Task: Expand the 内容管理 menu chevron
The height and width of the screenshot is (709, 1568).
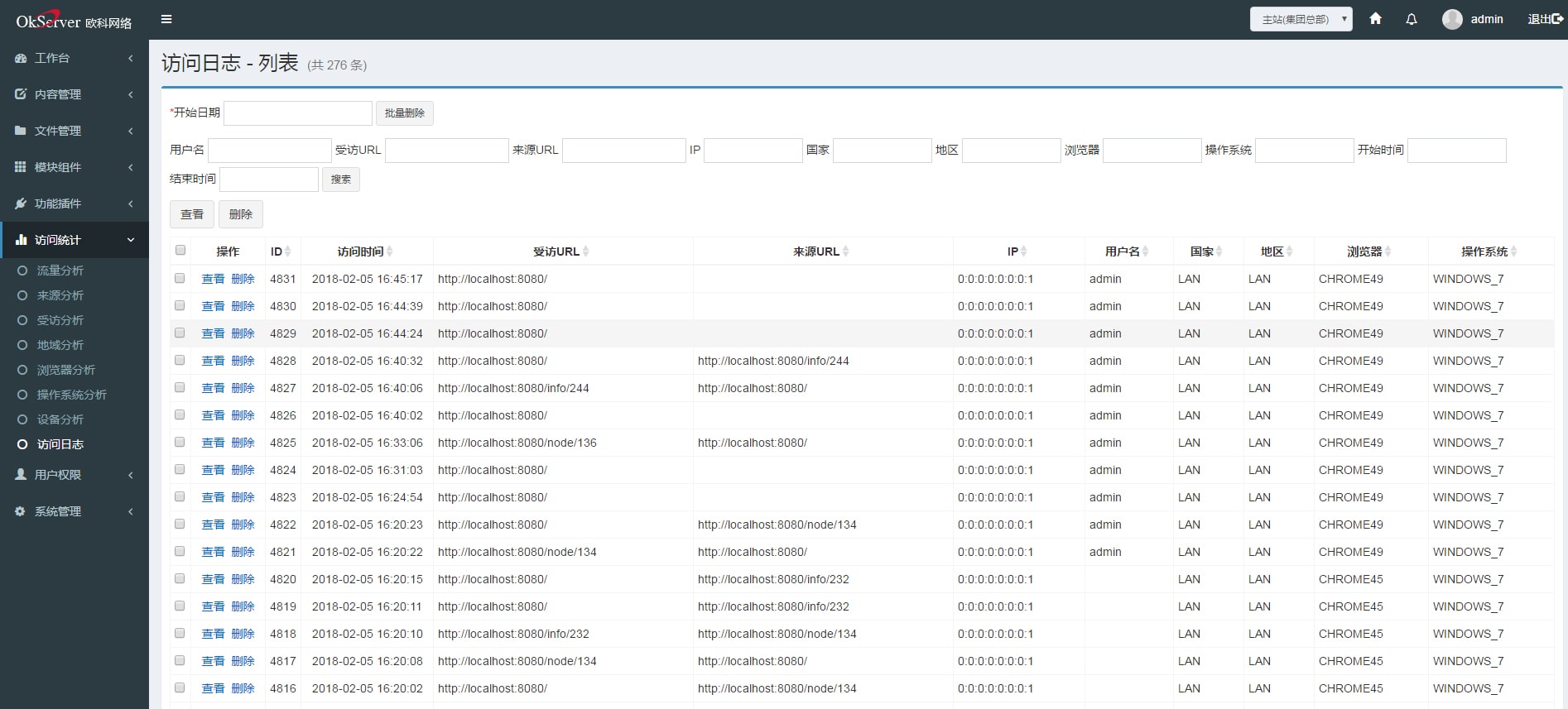Action: pos(131,94)
